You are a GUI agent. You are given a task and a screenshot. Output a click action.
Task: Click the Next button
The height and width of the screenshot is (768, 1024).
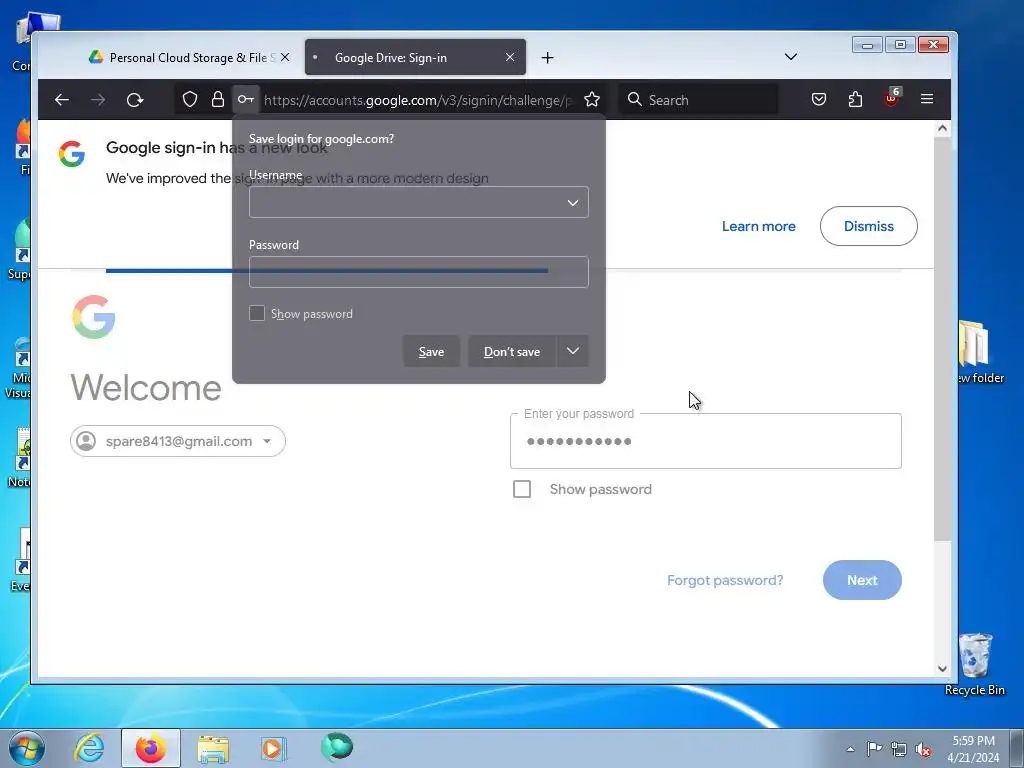pyautogui.click(x=862, y=580)
